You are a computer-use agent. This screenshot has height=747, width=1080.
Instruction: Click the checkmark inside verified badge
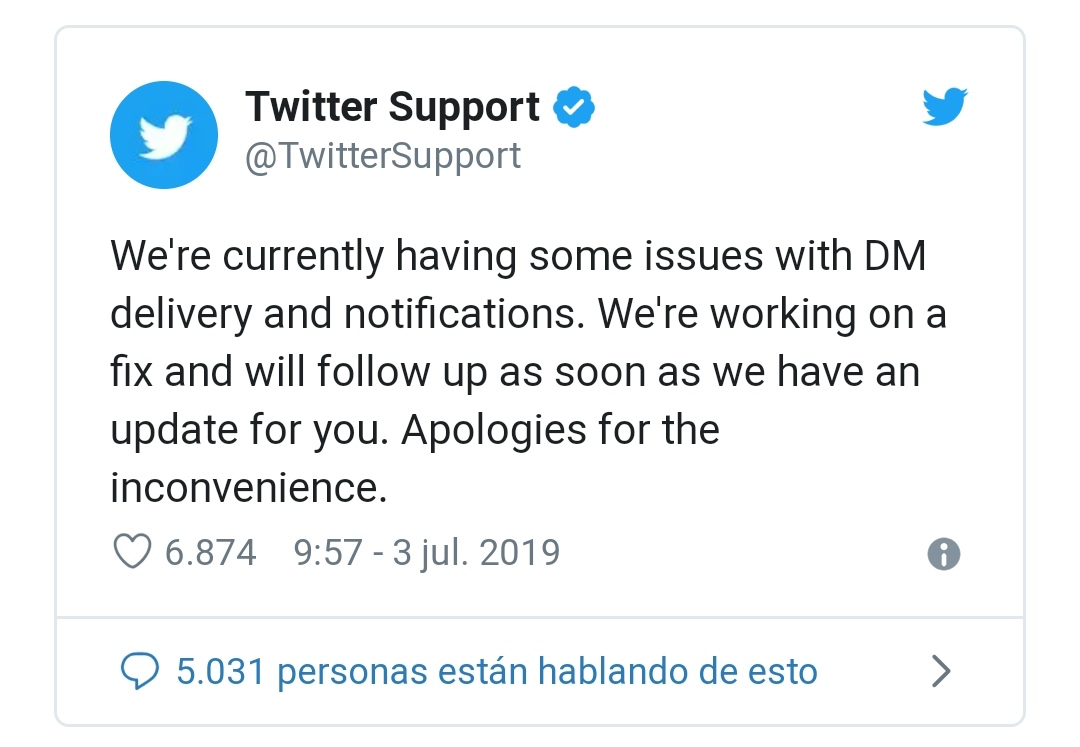coord(574,107)
